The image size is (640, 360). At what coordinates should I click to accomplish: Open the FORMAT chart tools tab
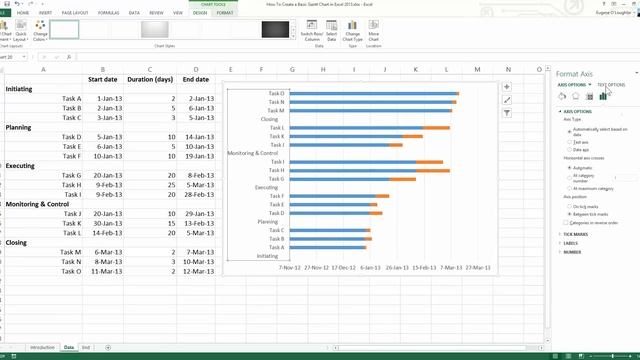tap(225, 13)
